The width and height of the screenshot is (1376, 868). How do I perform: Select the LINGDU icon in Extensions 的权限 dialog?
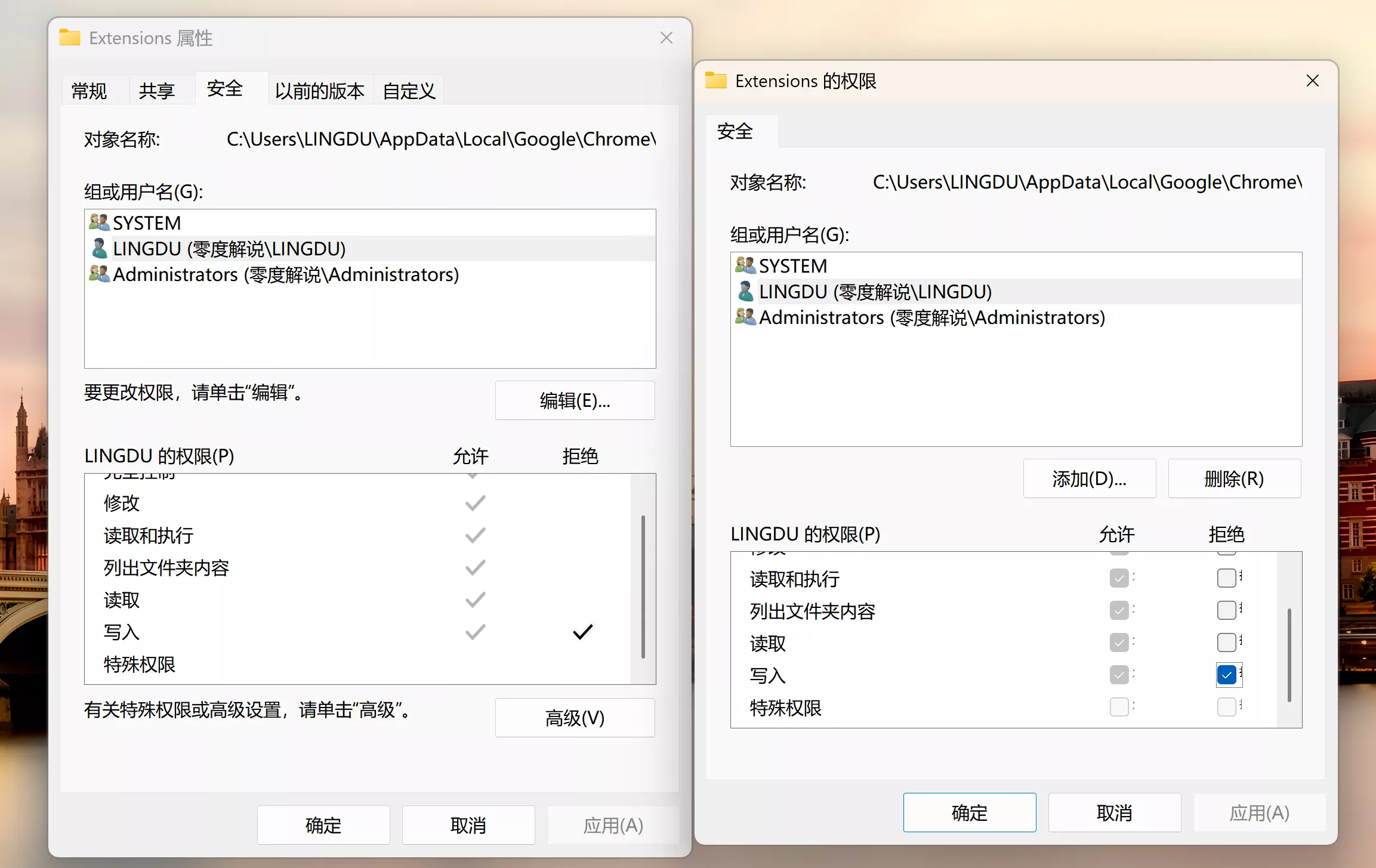click(x=745, y=291)
